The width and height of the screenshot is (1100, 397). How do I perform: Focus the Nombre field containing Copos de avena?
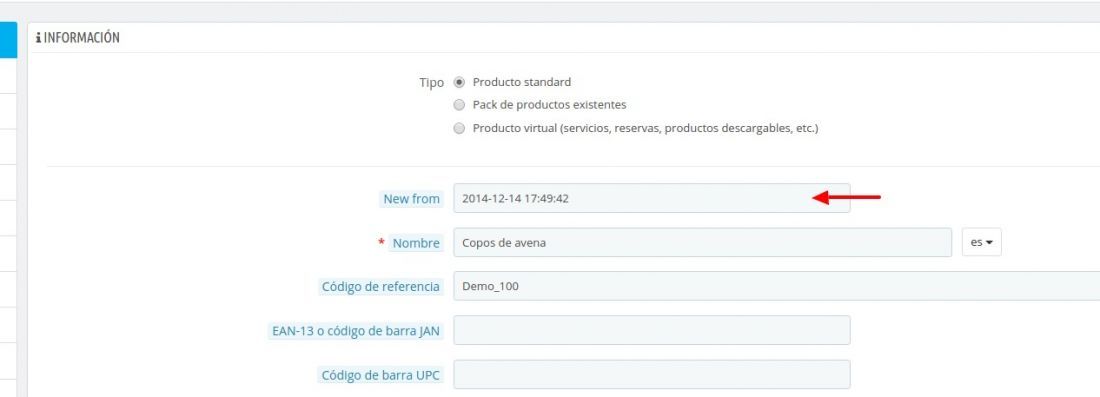tap(702, 243)
